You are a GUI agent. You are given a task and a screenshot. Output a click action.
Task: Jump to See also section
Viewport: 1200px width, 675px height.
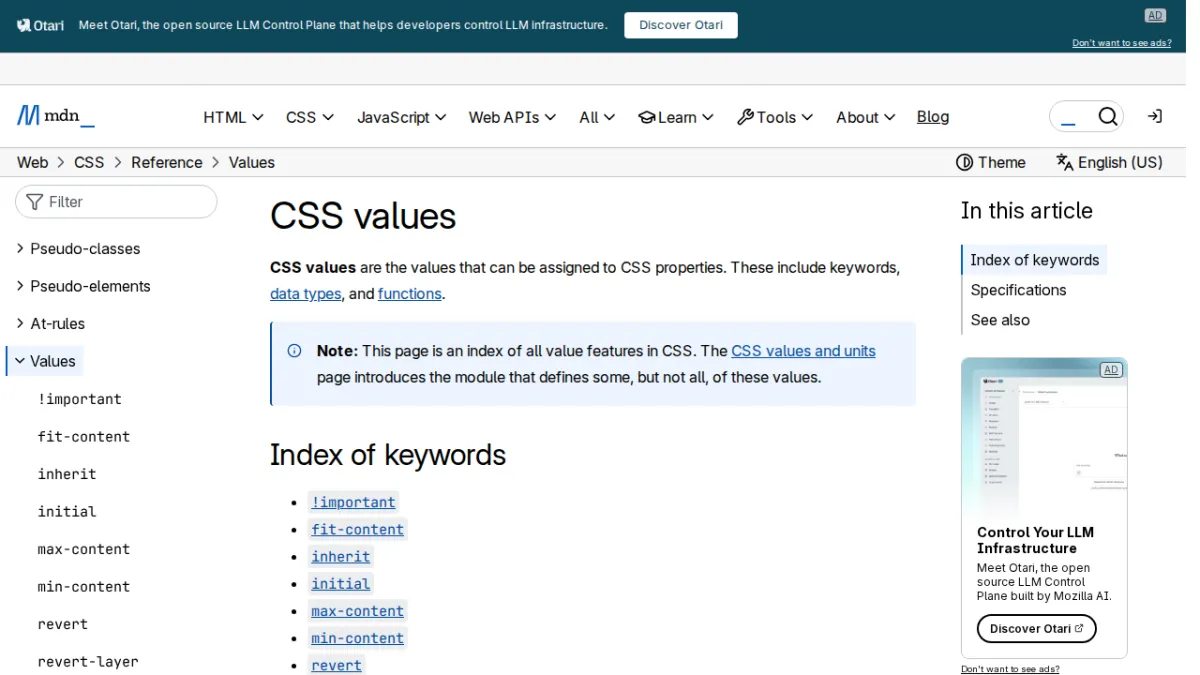1000,320
